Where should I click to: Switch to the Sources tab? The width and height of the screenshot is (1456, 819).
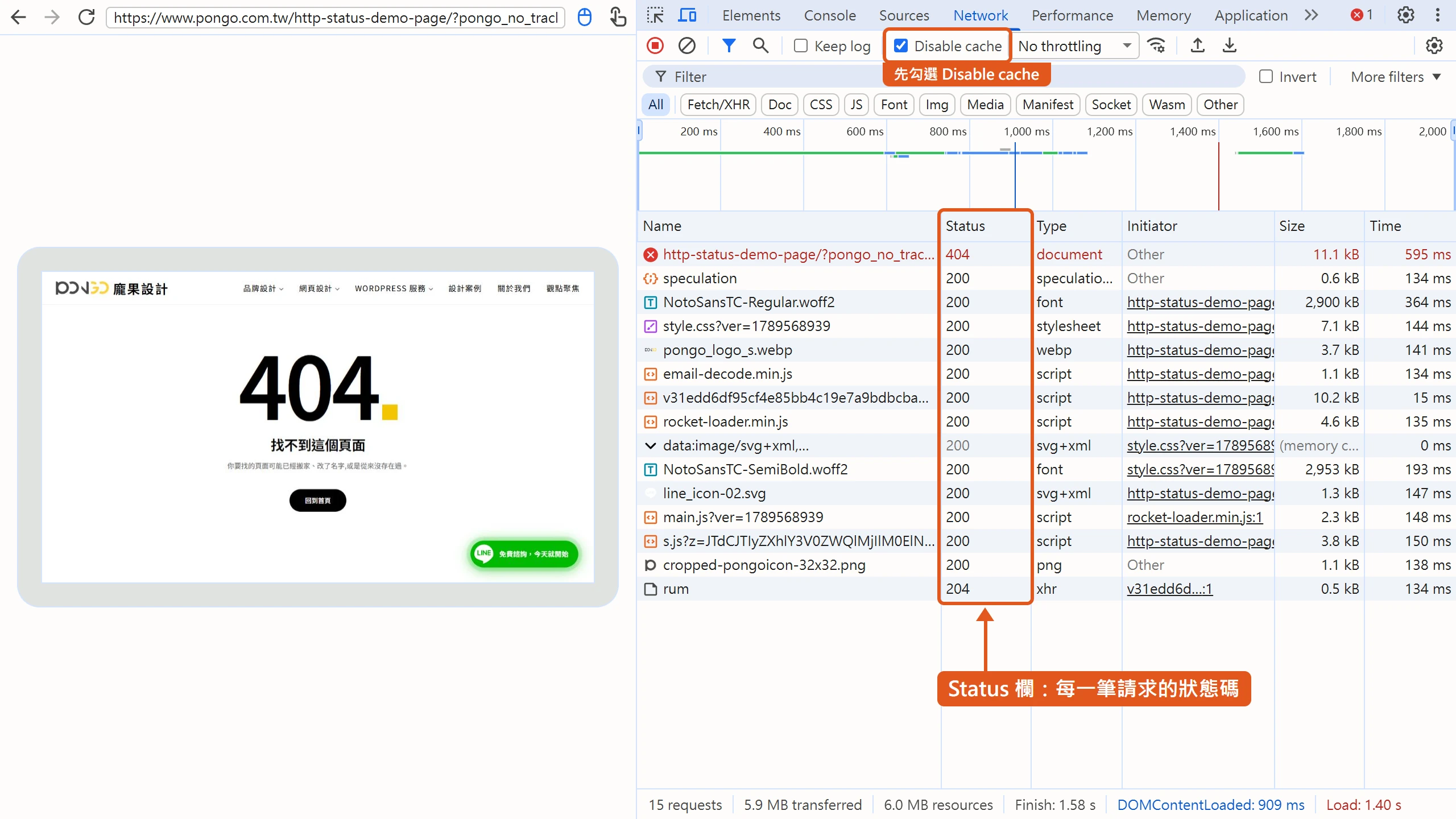[x=904, y=15]
